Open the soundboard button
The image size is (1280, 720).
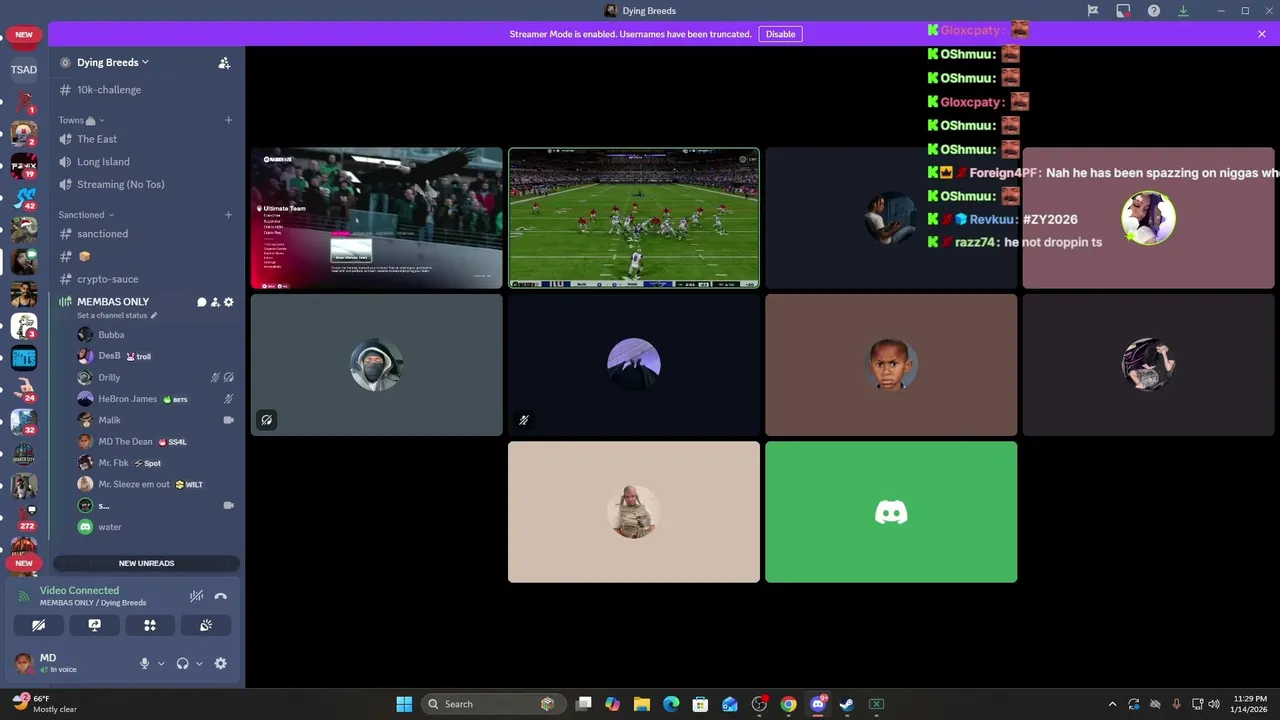pyautogui.click(x=206, y=625)
